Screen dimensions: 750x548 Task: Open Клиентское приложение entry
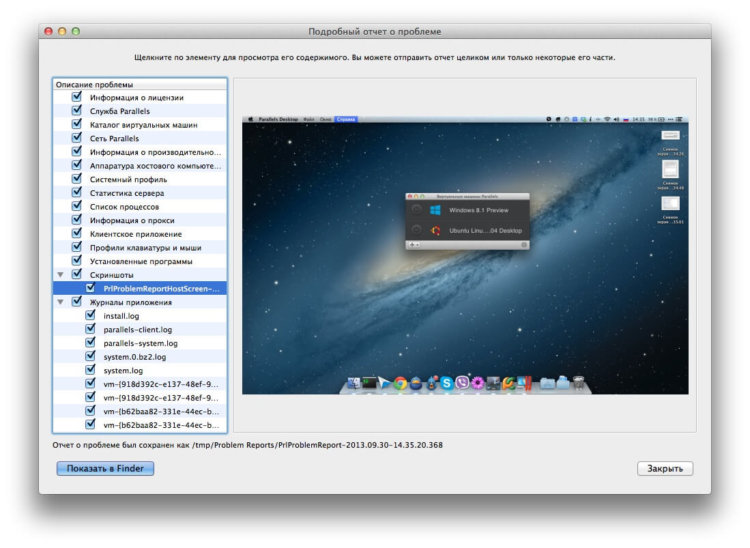pos(140,234)
